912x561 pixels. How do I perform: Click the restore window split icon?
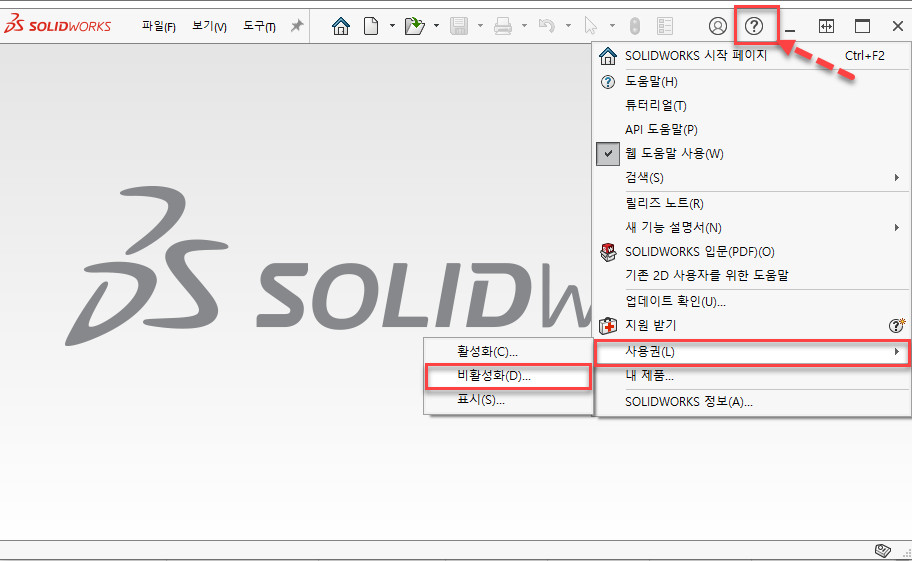[826, 26]
